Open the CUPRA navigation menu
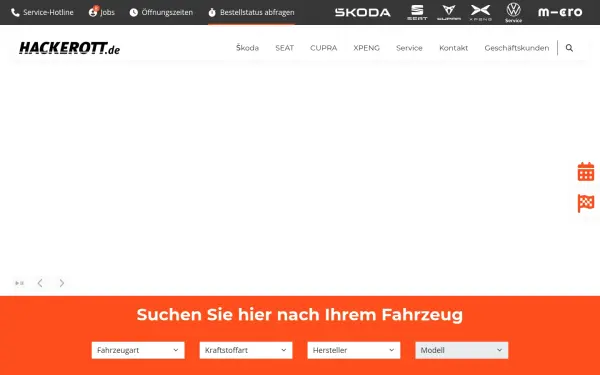Viewport: 600px width, 375px height. tap(323, 48)
